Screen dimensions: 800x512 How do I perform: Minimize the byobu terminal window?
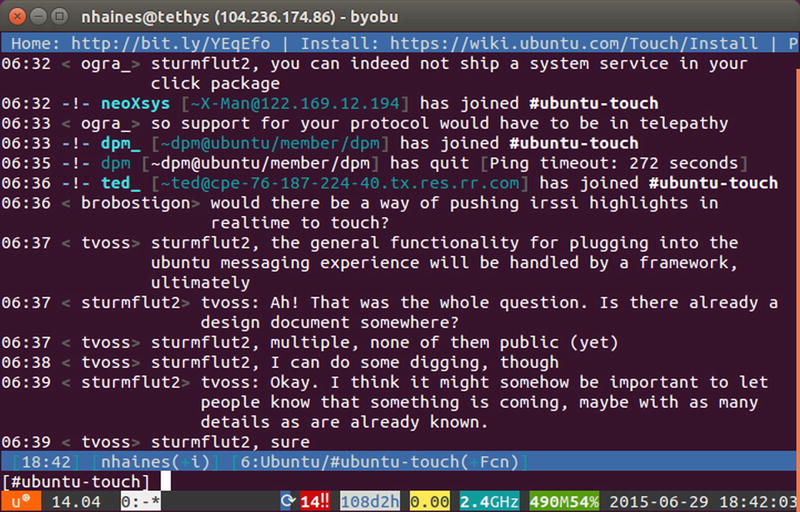pyautogui.click(x=39, y=16)
